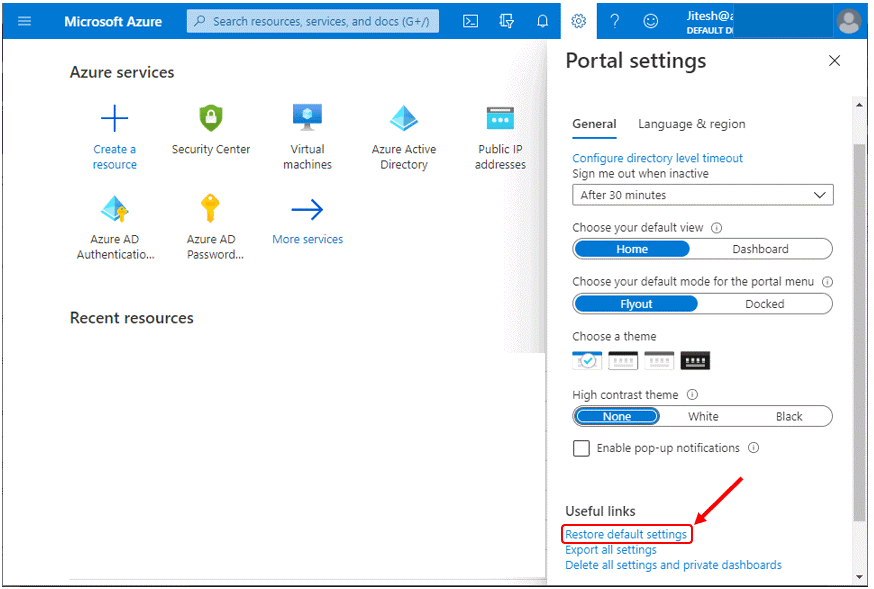874x589 pixels.
Task: Open the notifications bell
Action: tap(542, 21)
